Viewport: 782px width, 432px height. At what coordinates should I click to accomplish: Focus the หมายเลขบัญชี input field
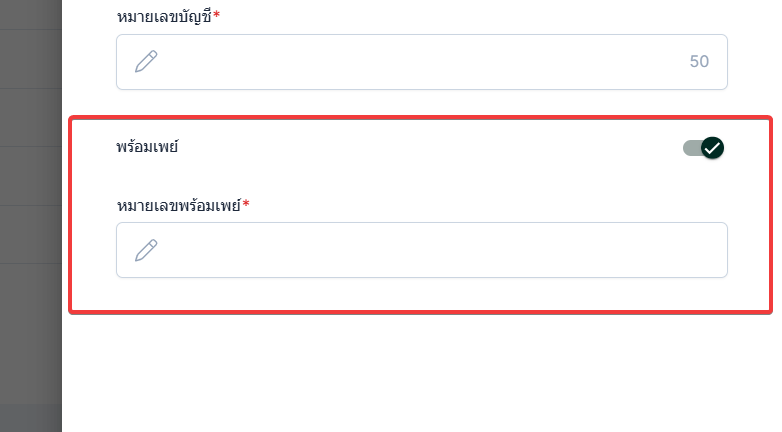[420, 62]
